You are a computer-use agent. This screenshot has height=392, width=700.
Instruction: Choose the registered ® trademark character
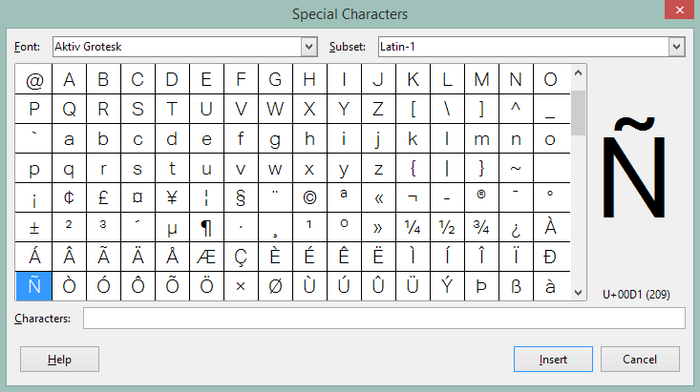tap(481, 198)
